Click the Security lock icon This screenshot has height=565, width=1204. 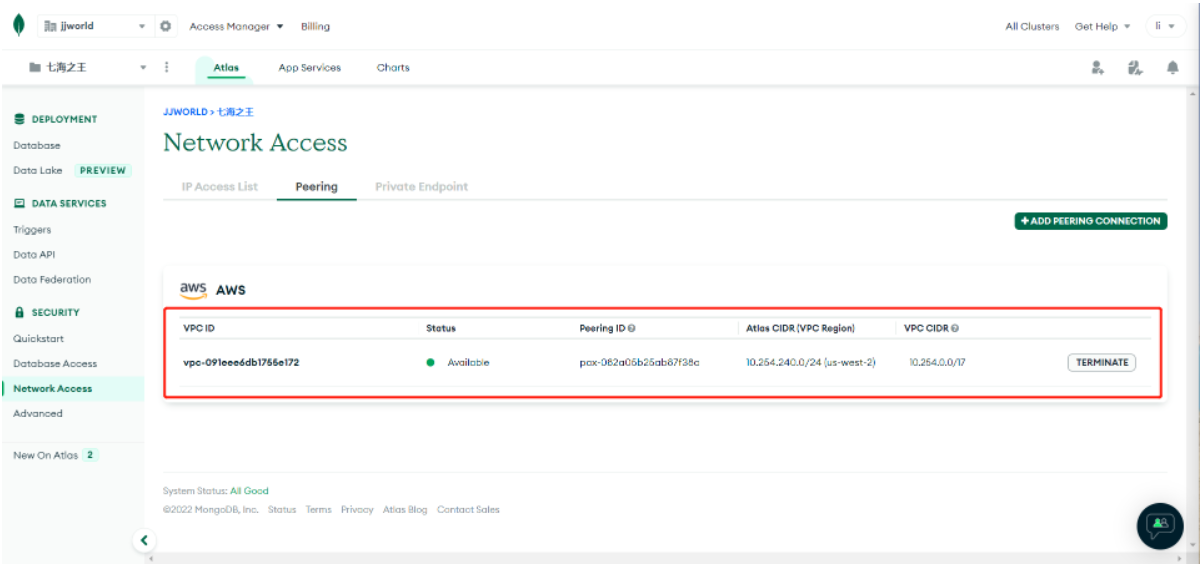pos(19,312)
